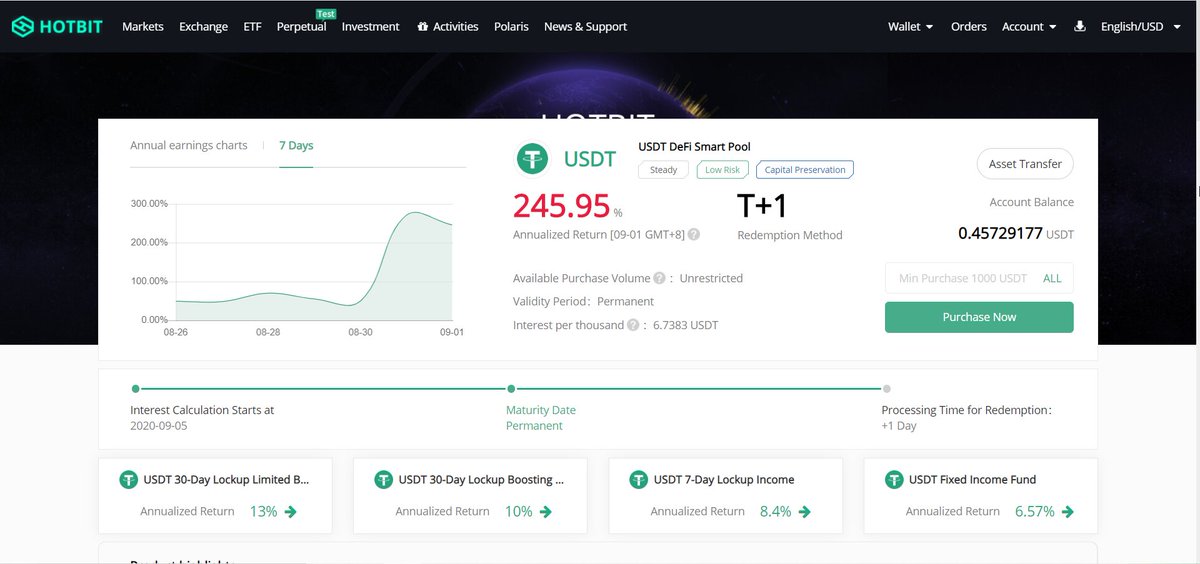This screenshot has width=1200, height=564.
Task: Click arrow next to 6.57% annualized return
Action: pyautogui.click(x=1068, y=512)
